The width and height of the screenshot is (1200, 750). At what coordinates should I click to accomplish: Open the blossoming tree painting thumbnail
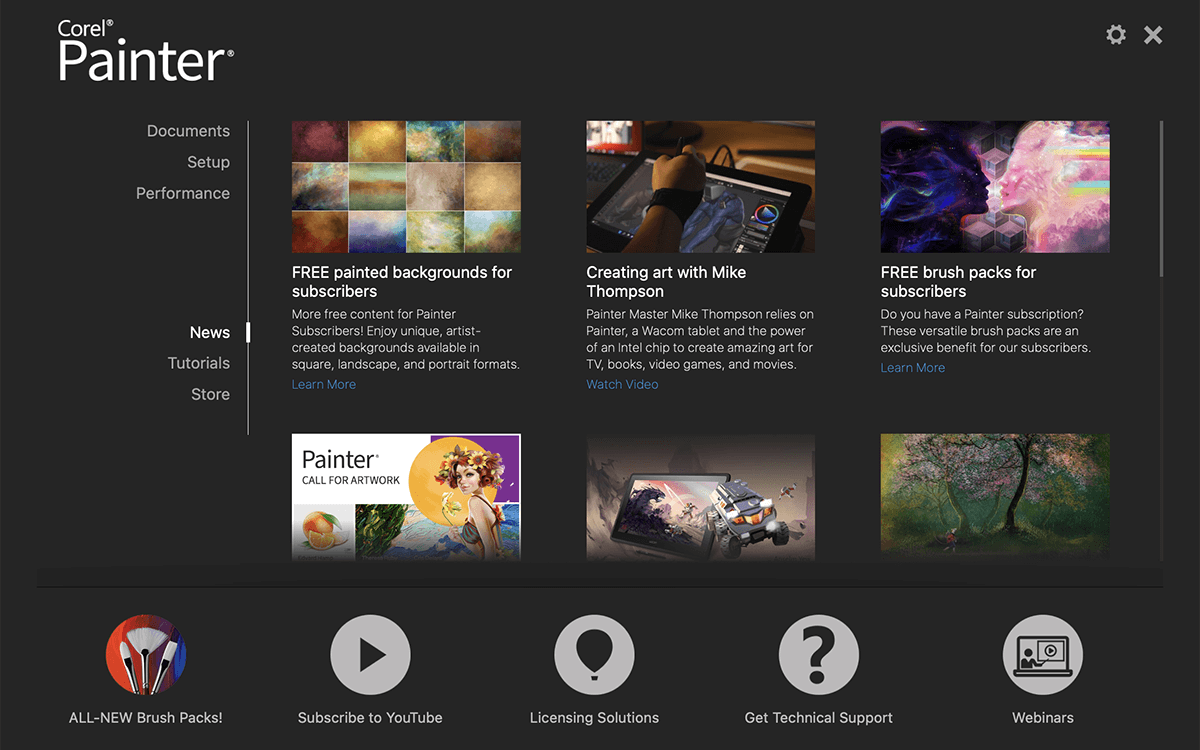coord(995,497)
